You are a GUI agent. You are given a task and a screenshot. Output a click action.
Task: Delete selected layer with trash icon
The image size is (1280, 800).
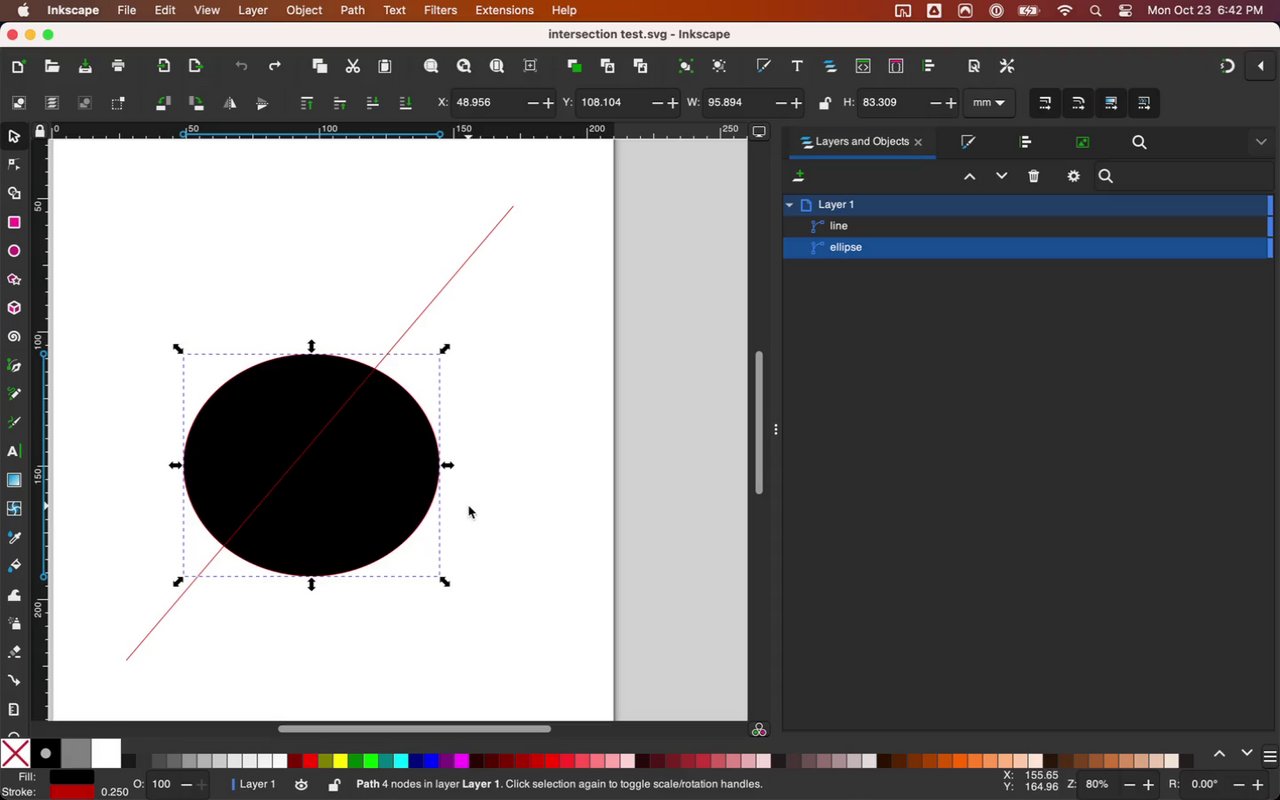pyautogui.click(x=1033, y=176)
